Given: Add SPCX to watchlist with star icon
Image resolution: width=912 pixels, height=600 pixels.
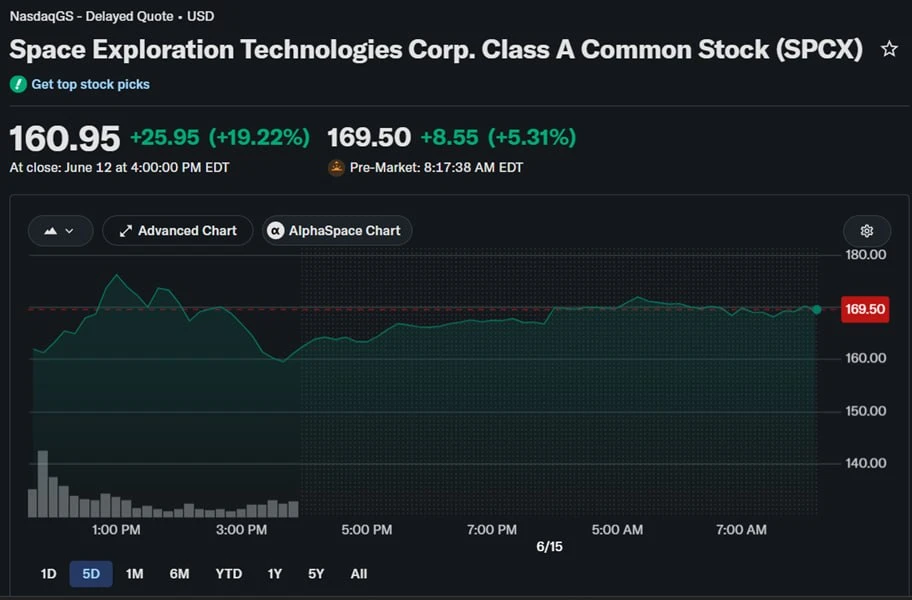Looking at the screenshot, I should tap(889, 49).
